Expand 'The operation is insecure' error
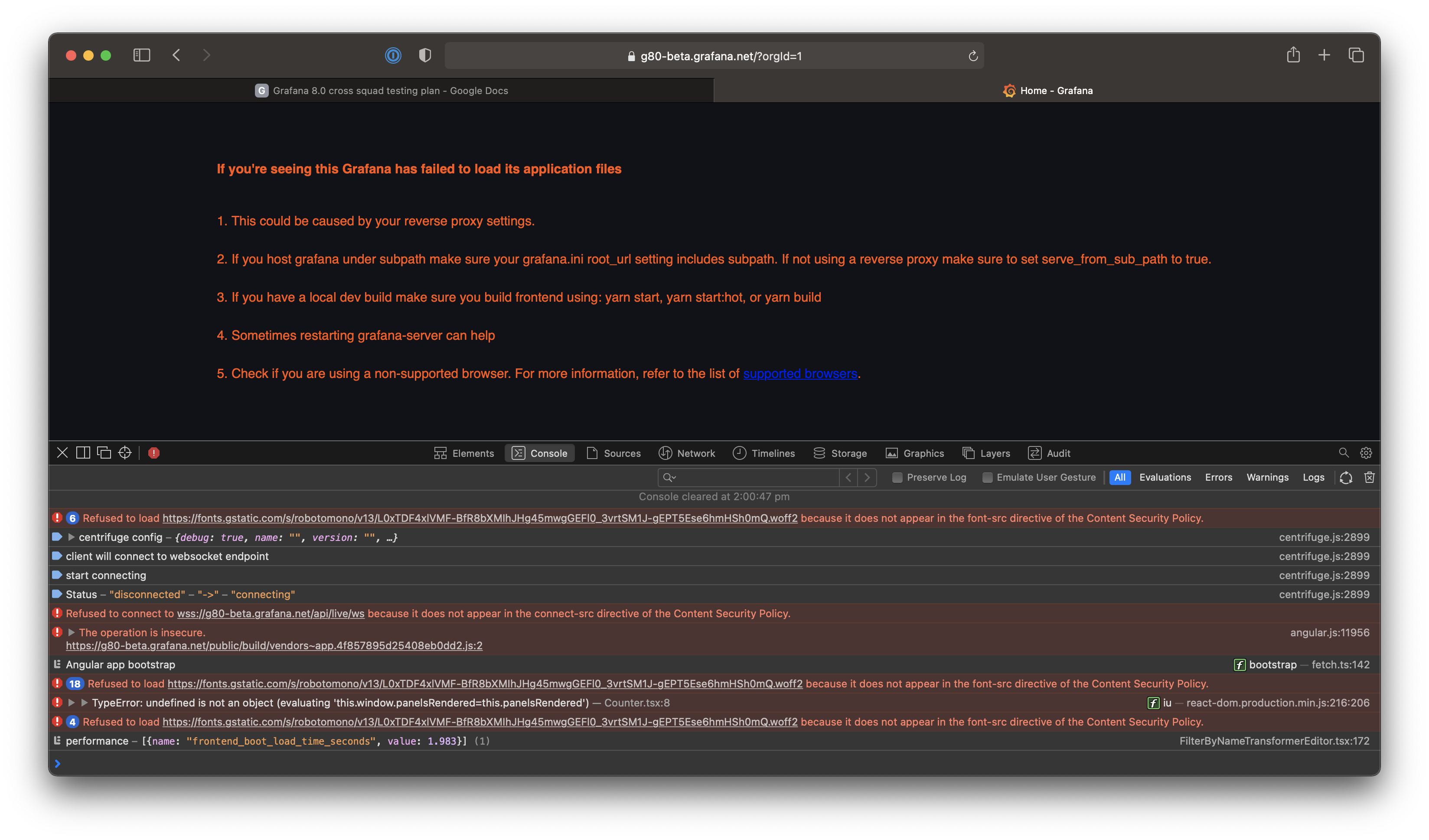This screenshot has width=1429, height=840. pyautogui.click(x=72, y=632)
